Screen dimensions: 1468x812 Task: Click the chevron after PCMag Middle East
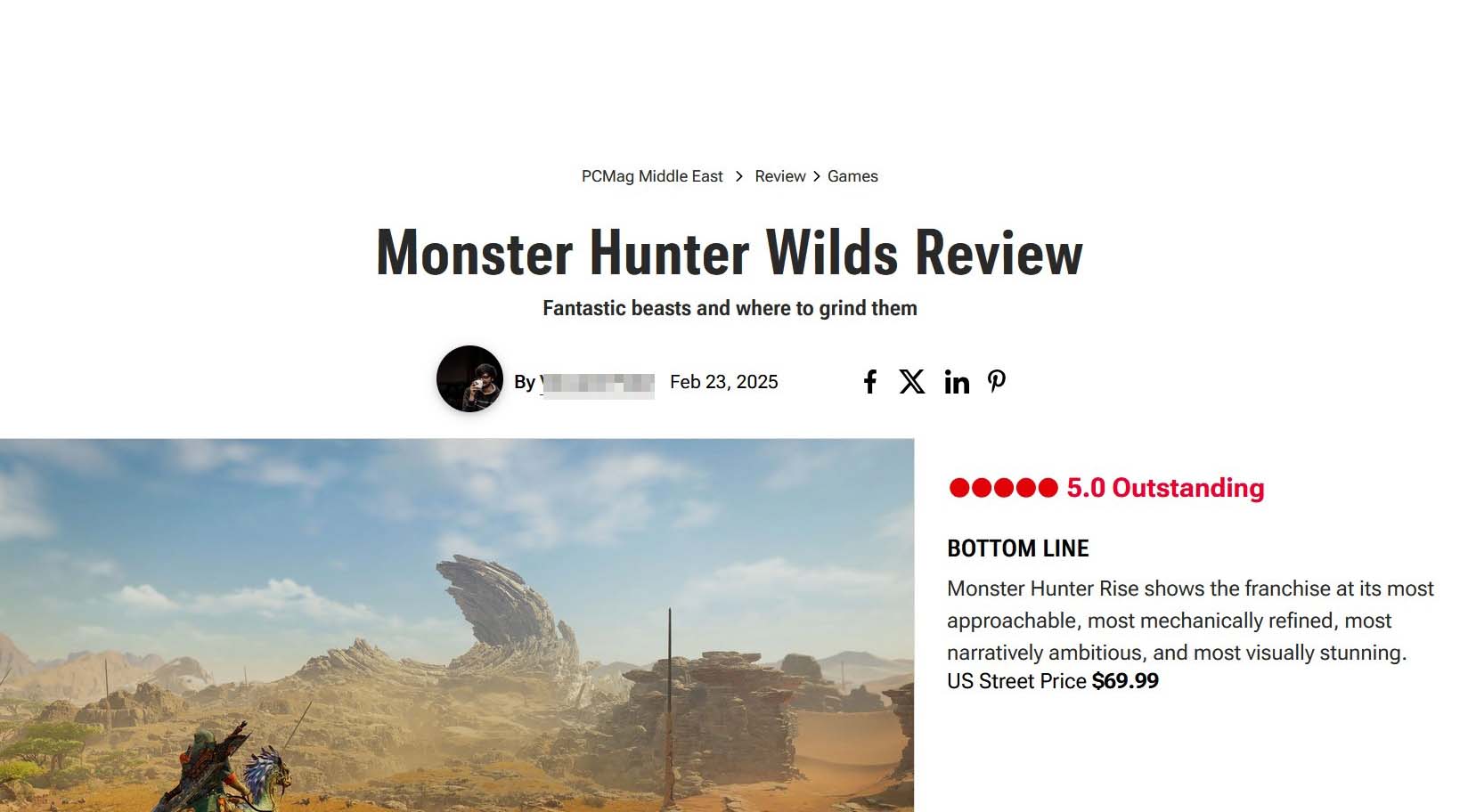point(738,176)
